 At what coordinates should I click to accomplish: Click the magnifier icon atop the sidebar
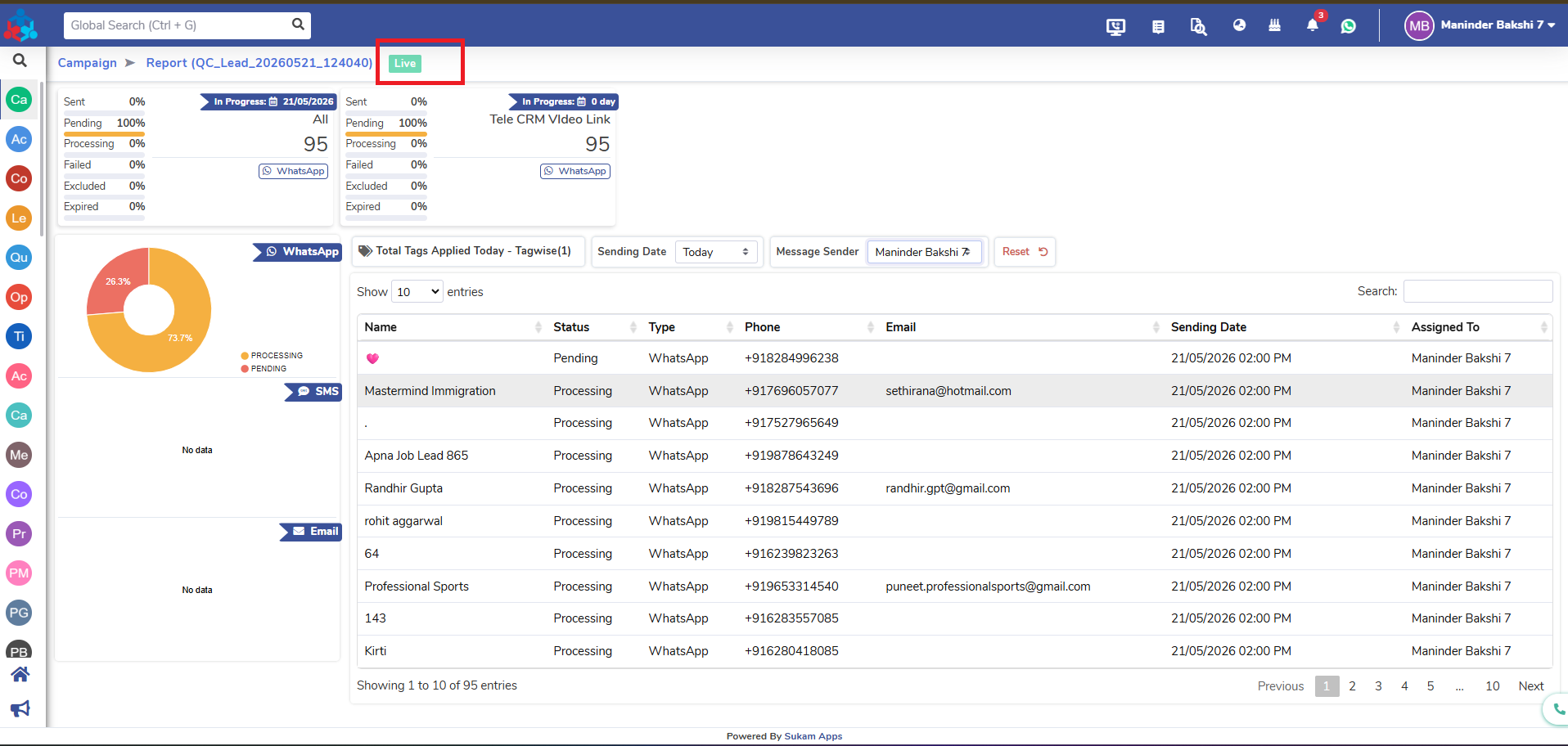click(20, 60)
